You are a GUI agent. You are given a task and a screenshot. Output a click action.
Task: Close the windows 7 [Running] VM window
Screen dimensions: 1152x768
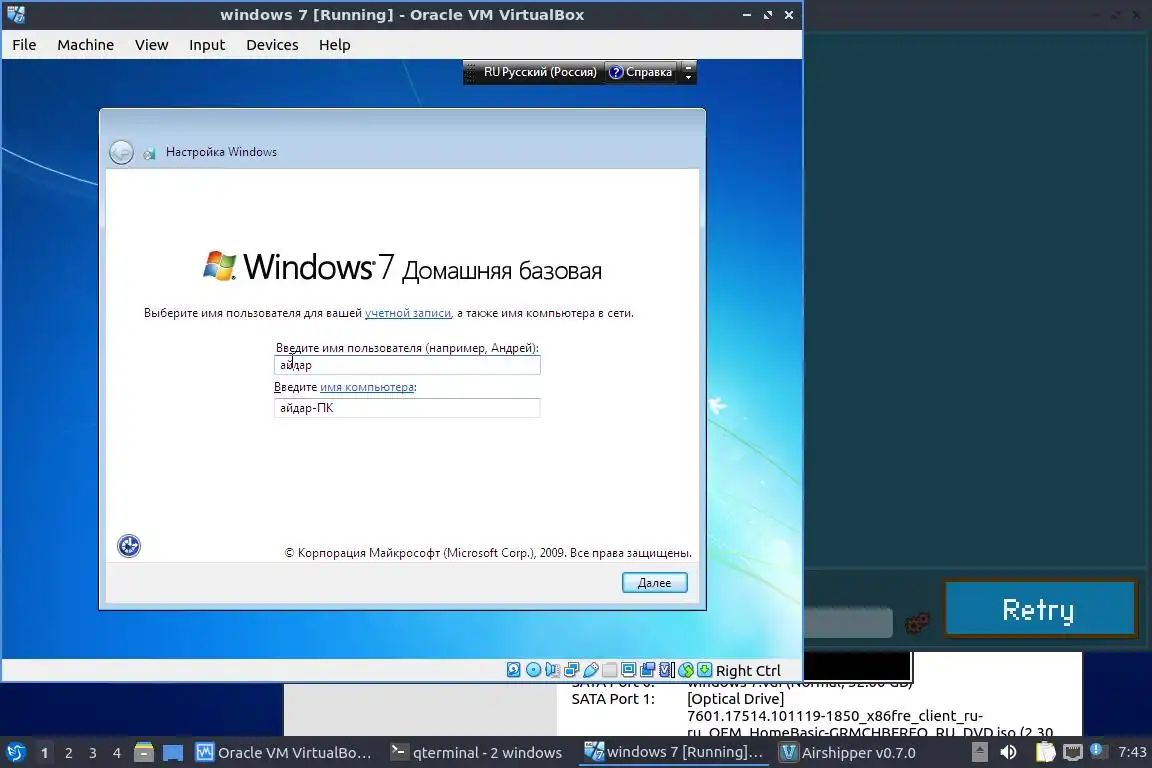pos(789,15)
